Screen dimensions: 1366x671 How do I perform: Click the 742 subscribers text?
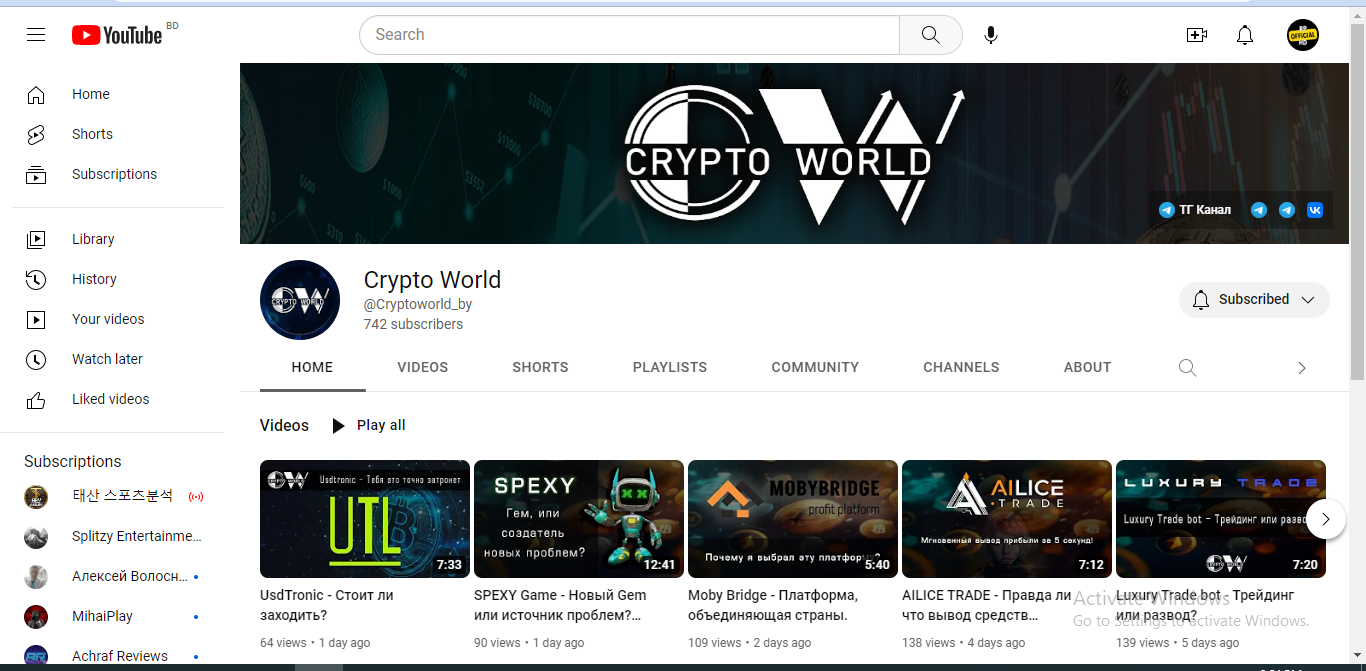pos(413,324)
